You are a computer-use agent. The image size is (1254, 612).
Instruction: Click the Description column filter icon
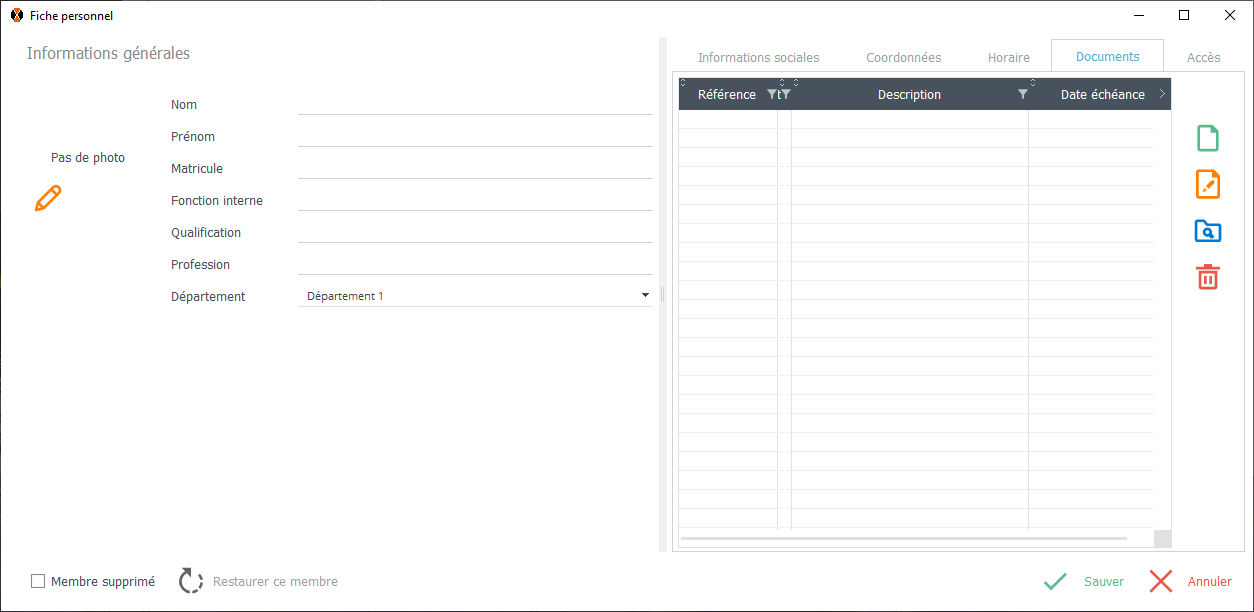1022,94
